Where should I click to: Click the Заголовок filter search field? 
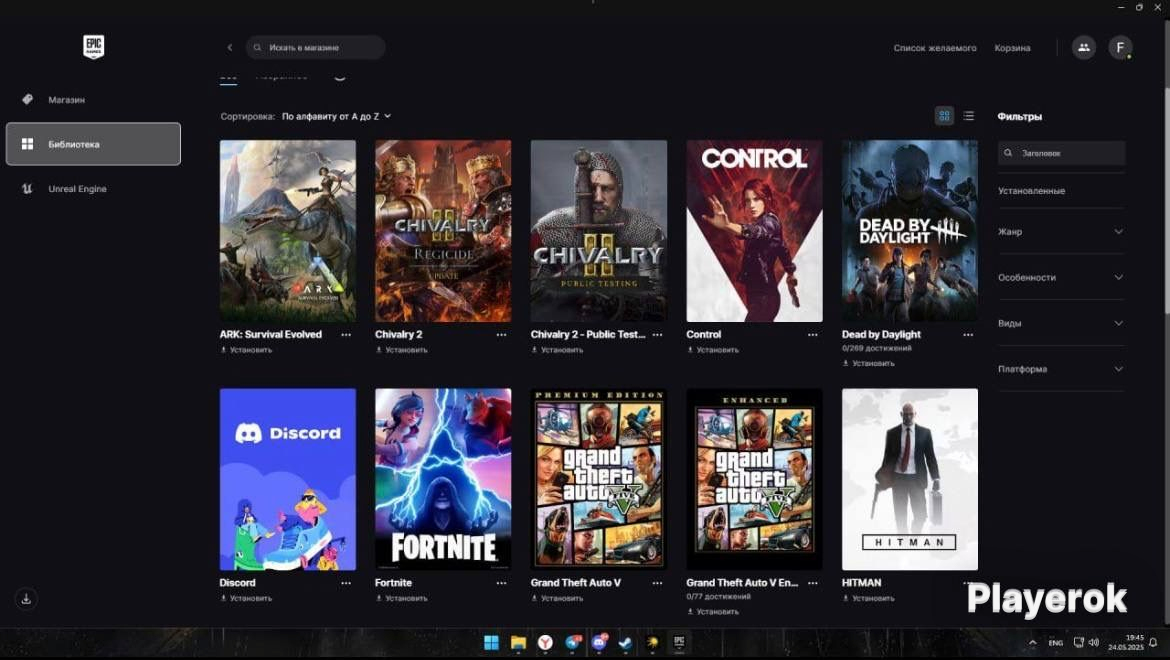tap(1061, 153)
